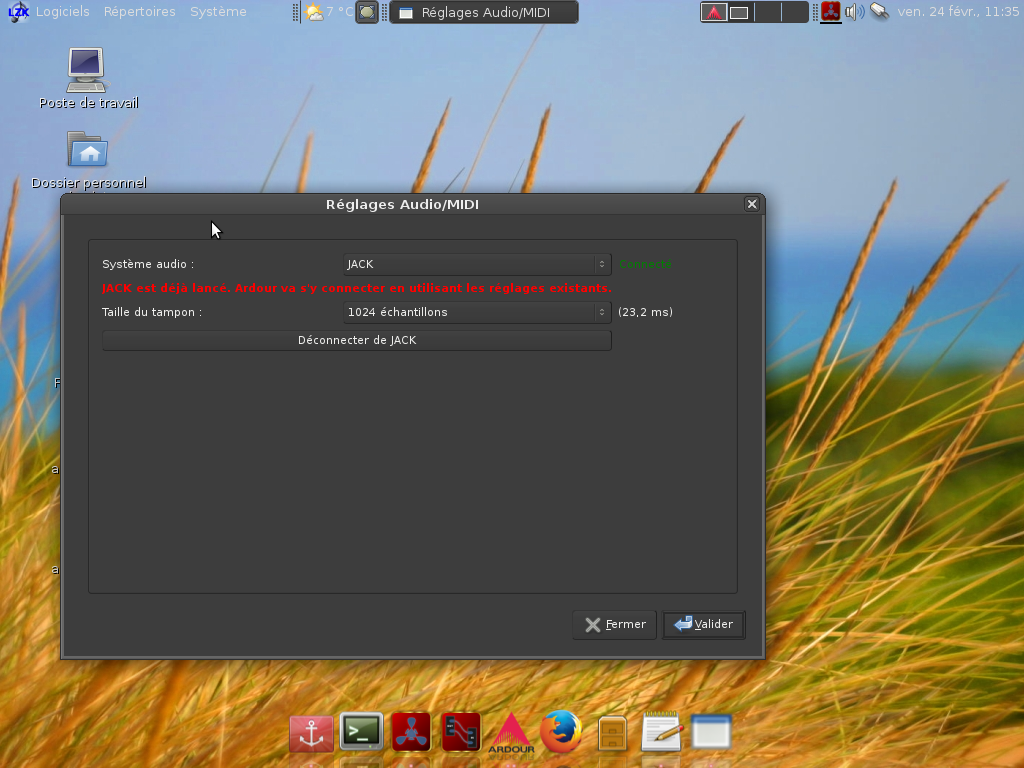Click the Taille du tampon label
The height and width of the screenshot is (768, 1024).
pyautogui.click(x=152, y=312)
